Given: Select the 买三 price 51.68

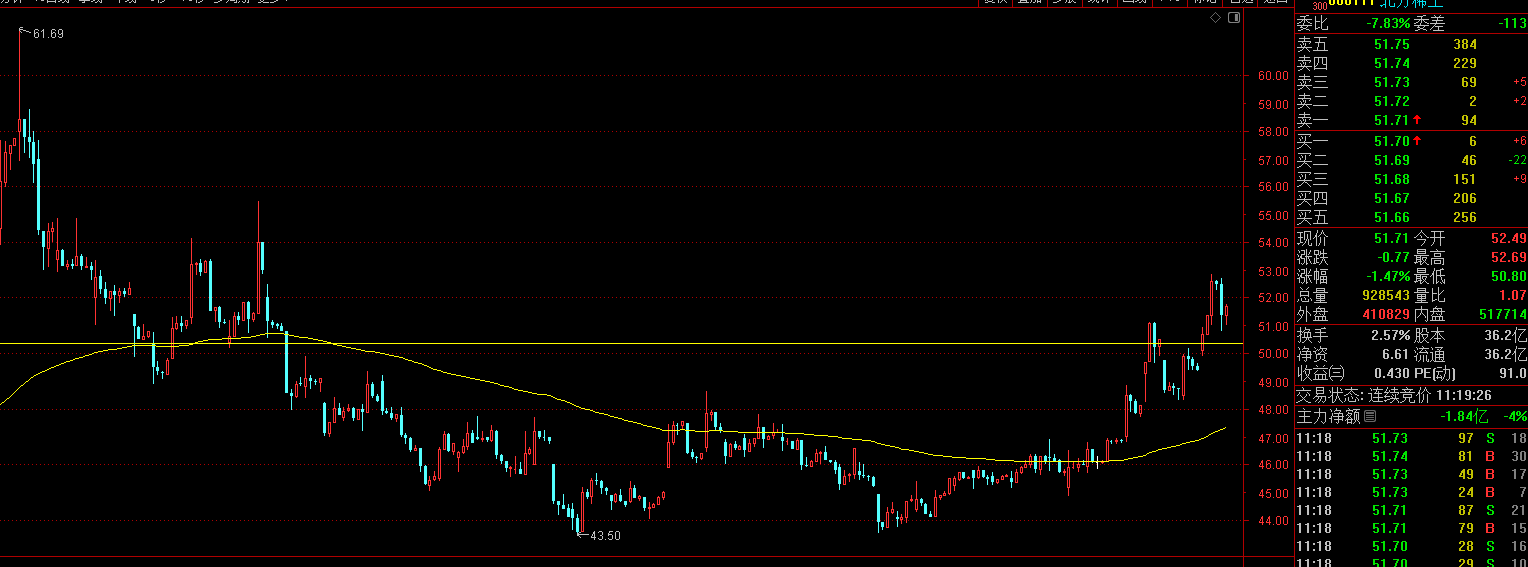Looking at the screenshot, I should (x=1392, y=180).
